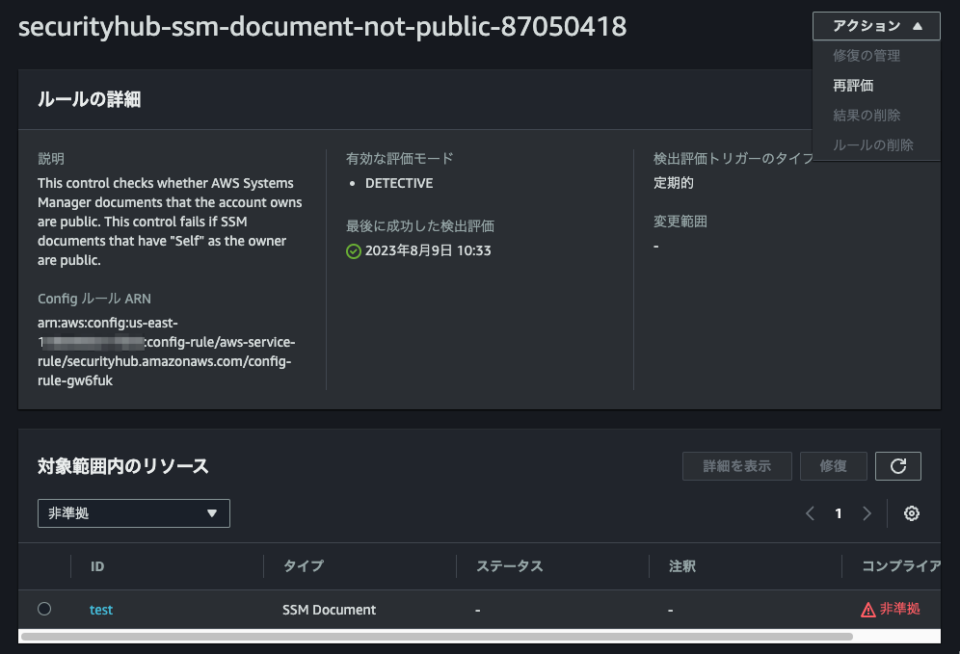Click page number 1 in pagination
This screenshot has height=654, width=960.
click(838, 513)
